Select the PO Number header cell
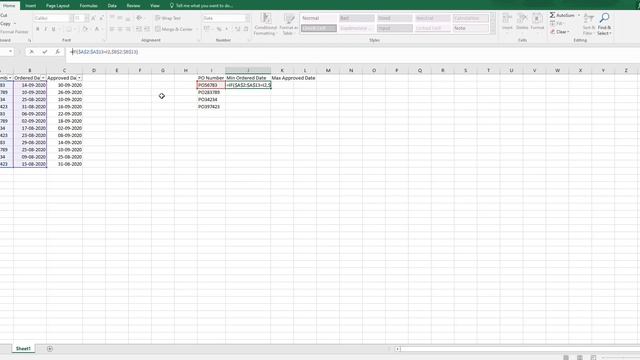Screen dimensions: 640x360 [211, 78]
